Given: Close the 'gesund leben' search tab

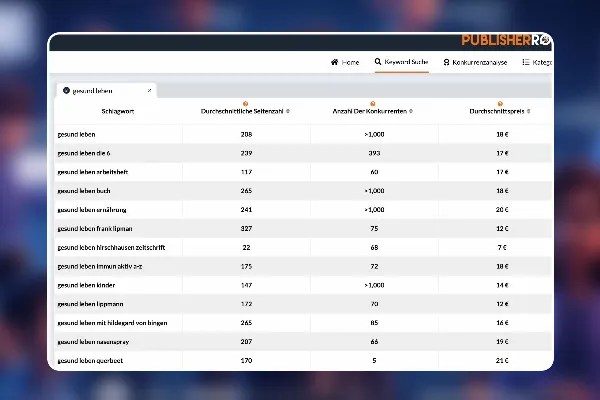Looking at the screenshot, I should (x=149, y=90).
